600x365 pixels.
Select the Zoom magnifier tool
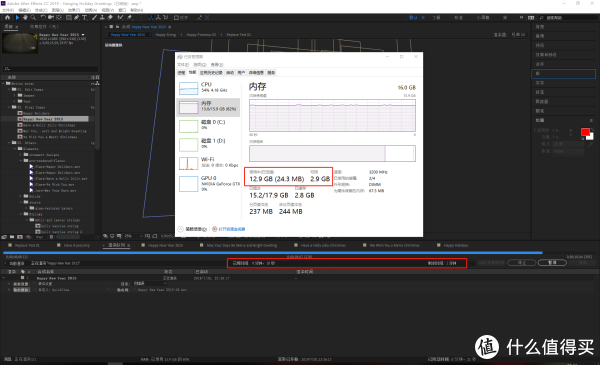pos(33,18)
